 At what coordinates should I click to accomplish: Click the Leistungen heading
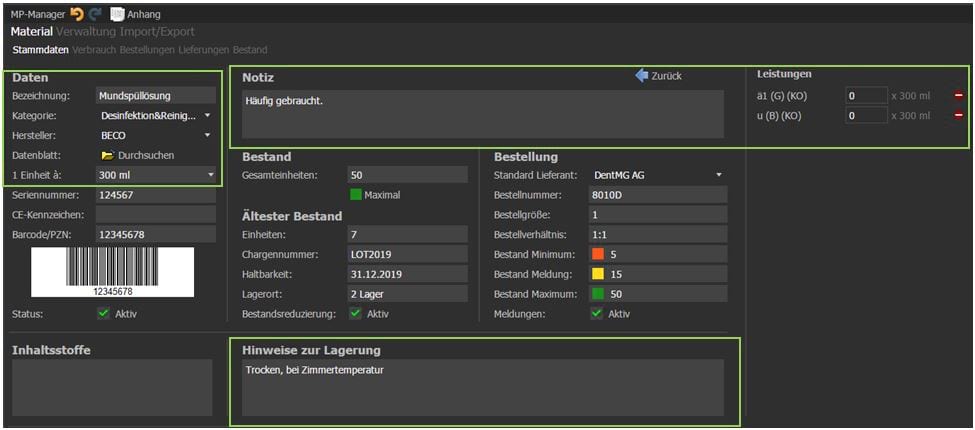784,74
